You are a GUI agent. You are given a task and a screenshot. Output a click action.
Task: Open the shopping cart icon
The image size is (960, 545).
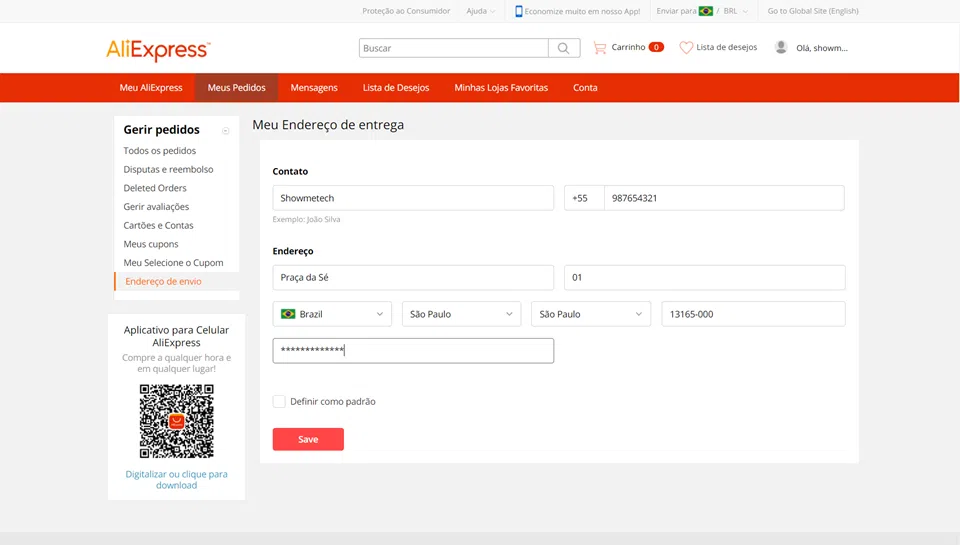tap(600, 48)
